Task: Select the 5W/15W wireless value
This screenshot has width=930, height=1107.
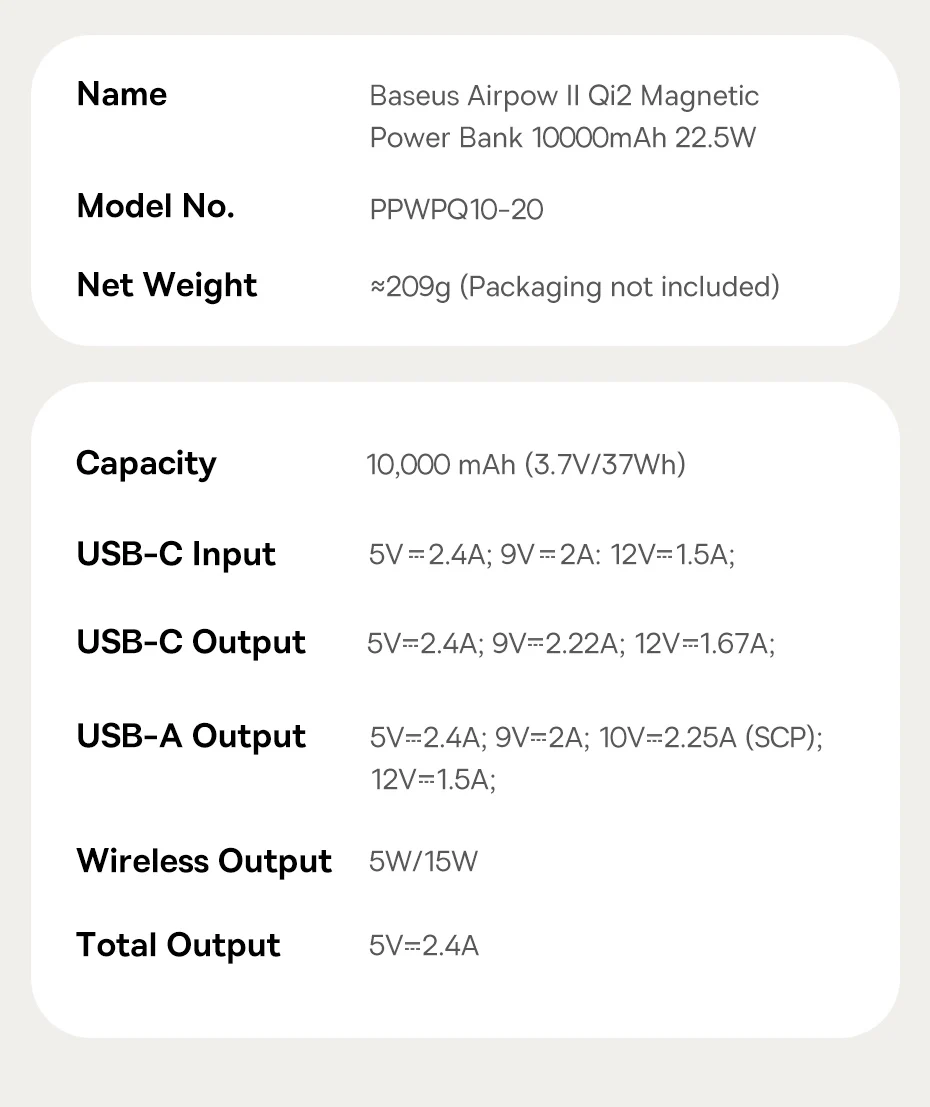Action: pos(423,862)
